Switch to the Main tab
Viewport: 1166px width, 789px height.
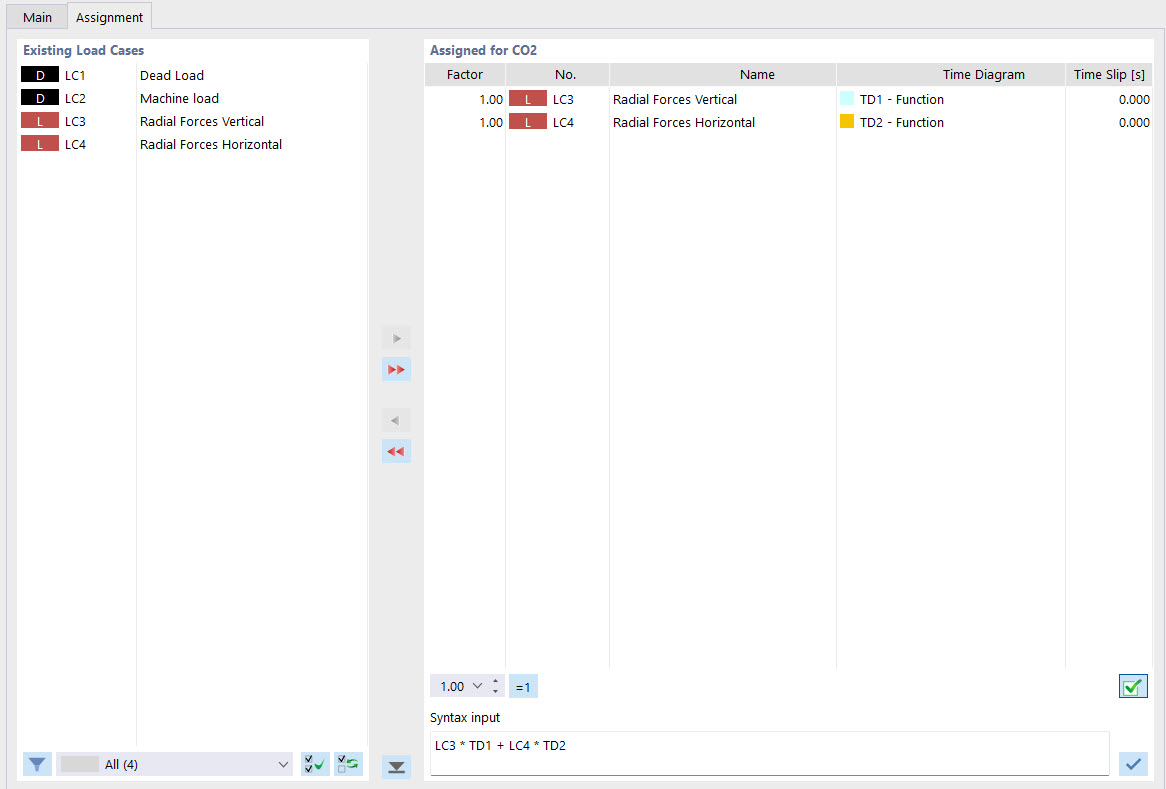click(36, 17)
